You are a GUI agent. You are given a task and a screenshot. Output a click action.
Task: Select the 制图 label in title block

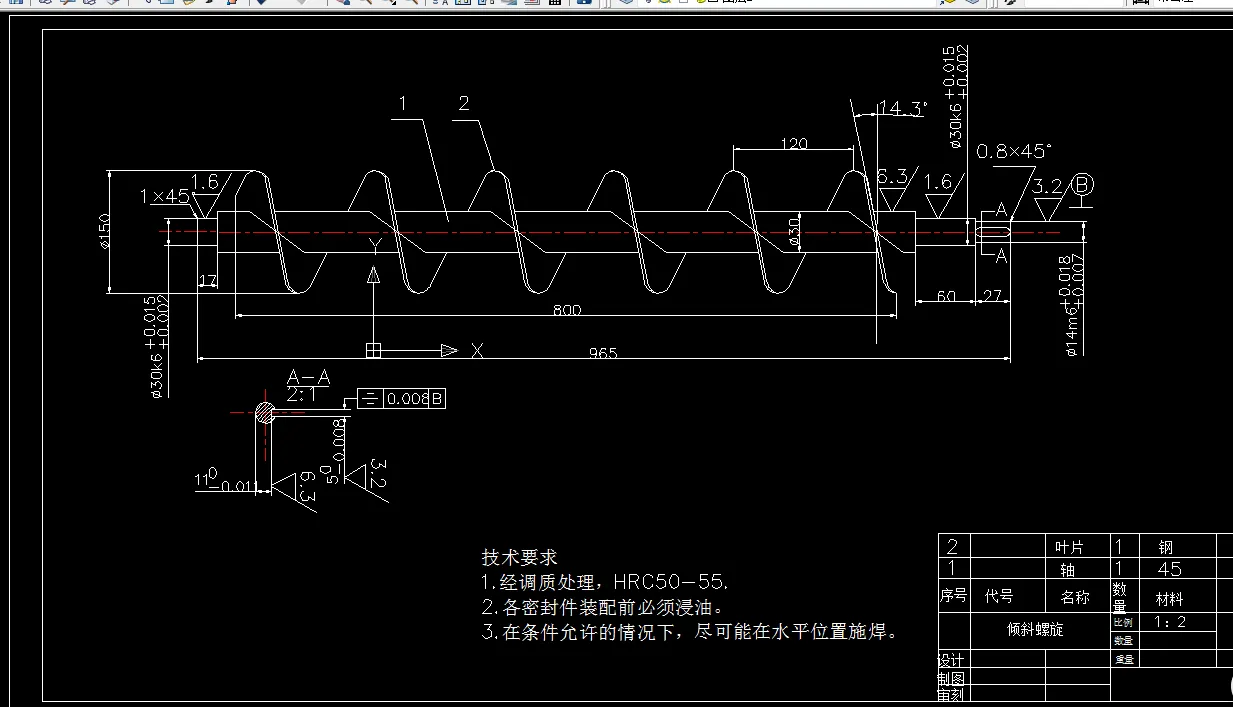(951, 678)
